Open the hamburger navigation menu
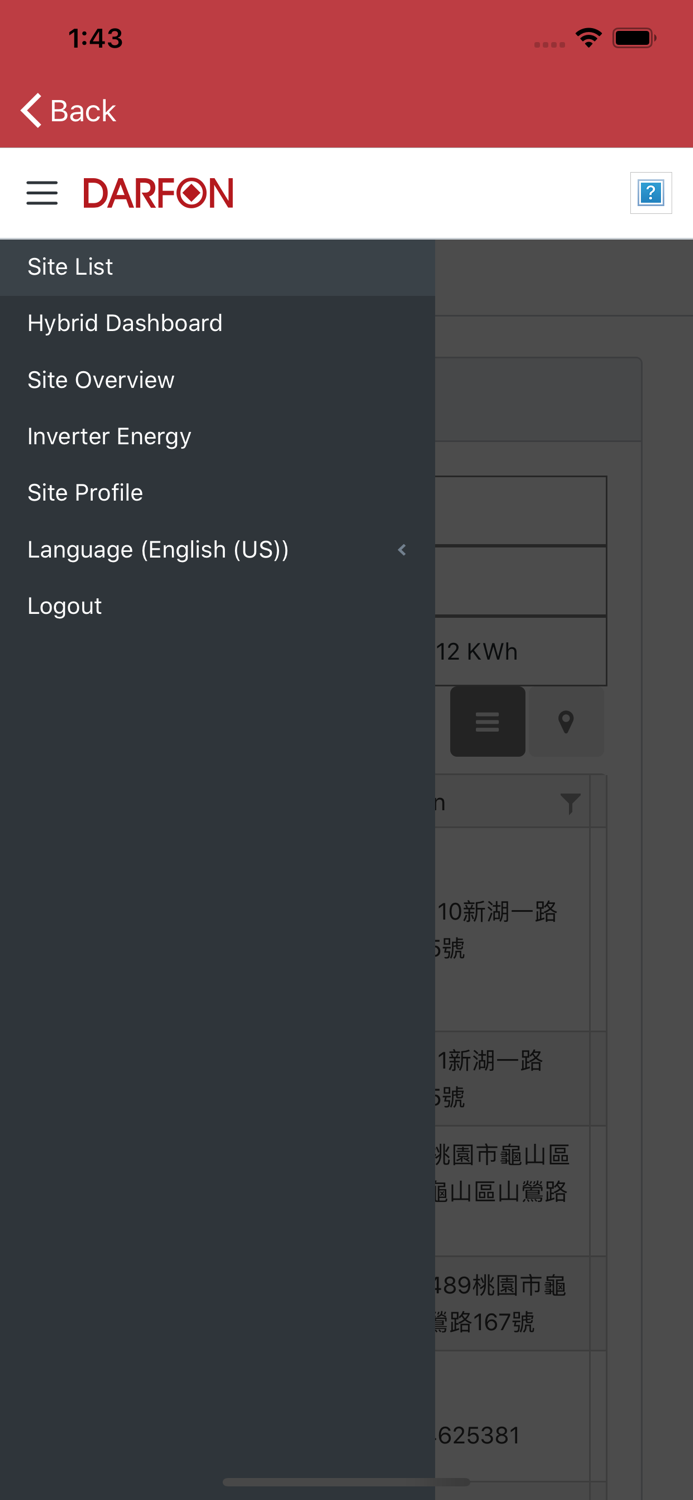This screenshot has width=693, height=1500. pos(42,193)
